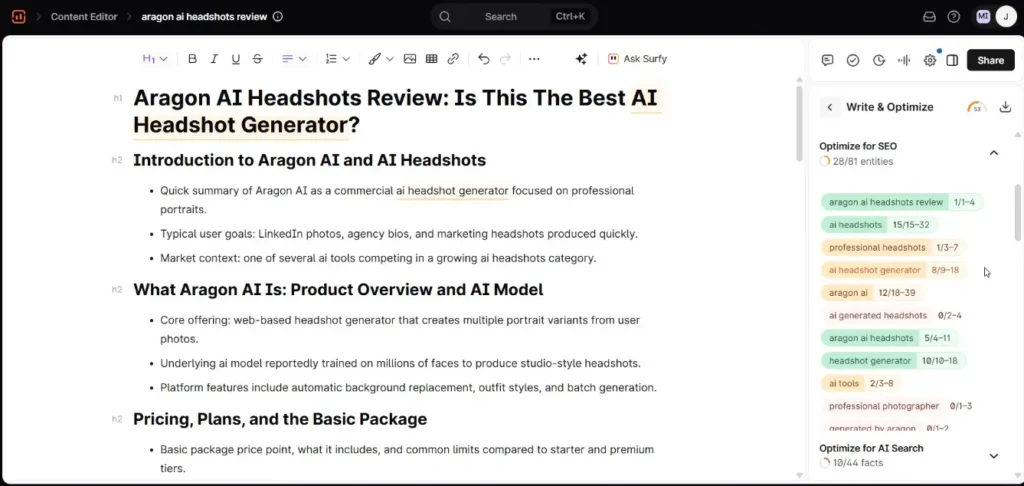Toggle bold formatting
Image resolution: width=1024 pixels, height=486 pixels.
click(192, 59)
